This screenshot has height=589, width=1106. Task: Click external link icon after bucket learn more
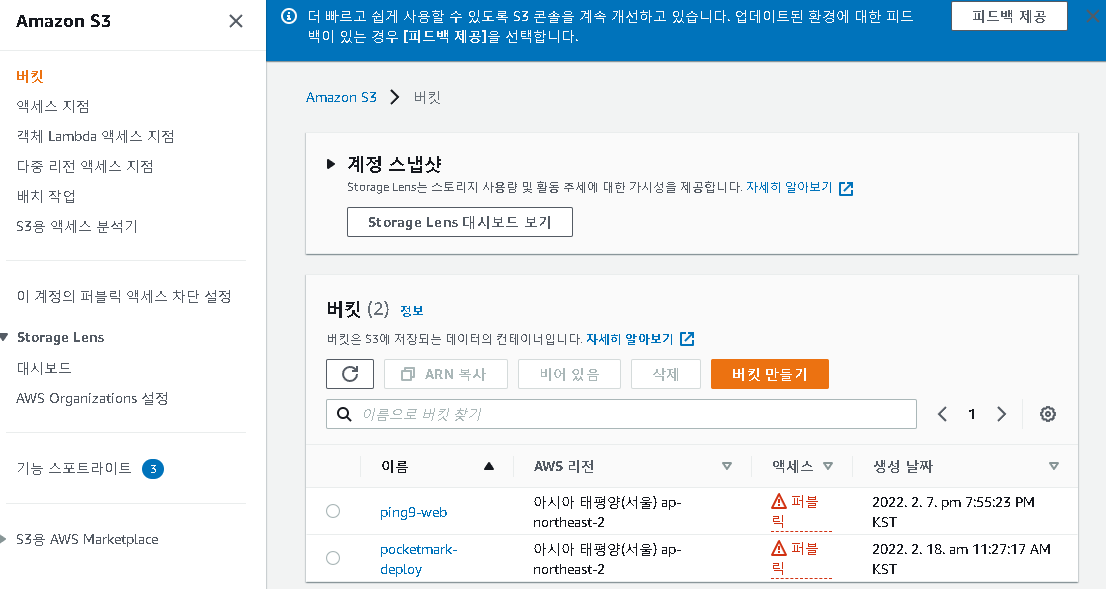687,339
